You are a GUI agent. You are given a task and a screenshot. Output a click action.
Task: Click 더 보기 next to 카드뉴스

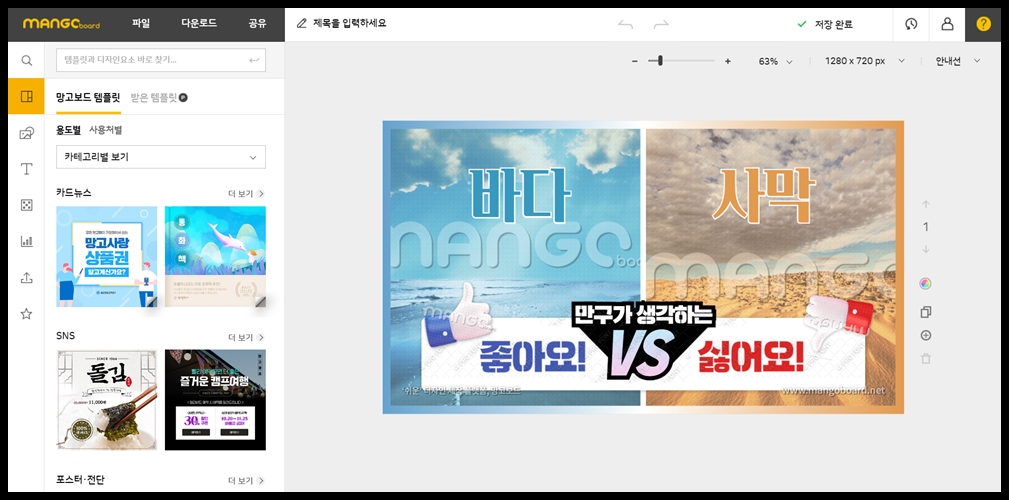pos(246,193)
